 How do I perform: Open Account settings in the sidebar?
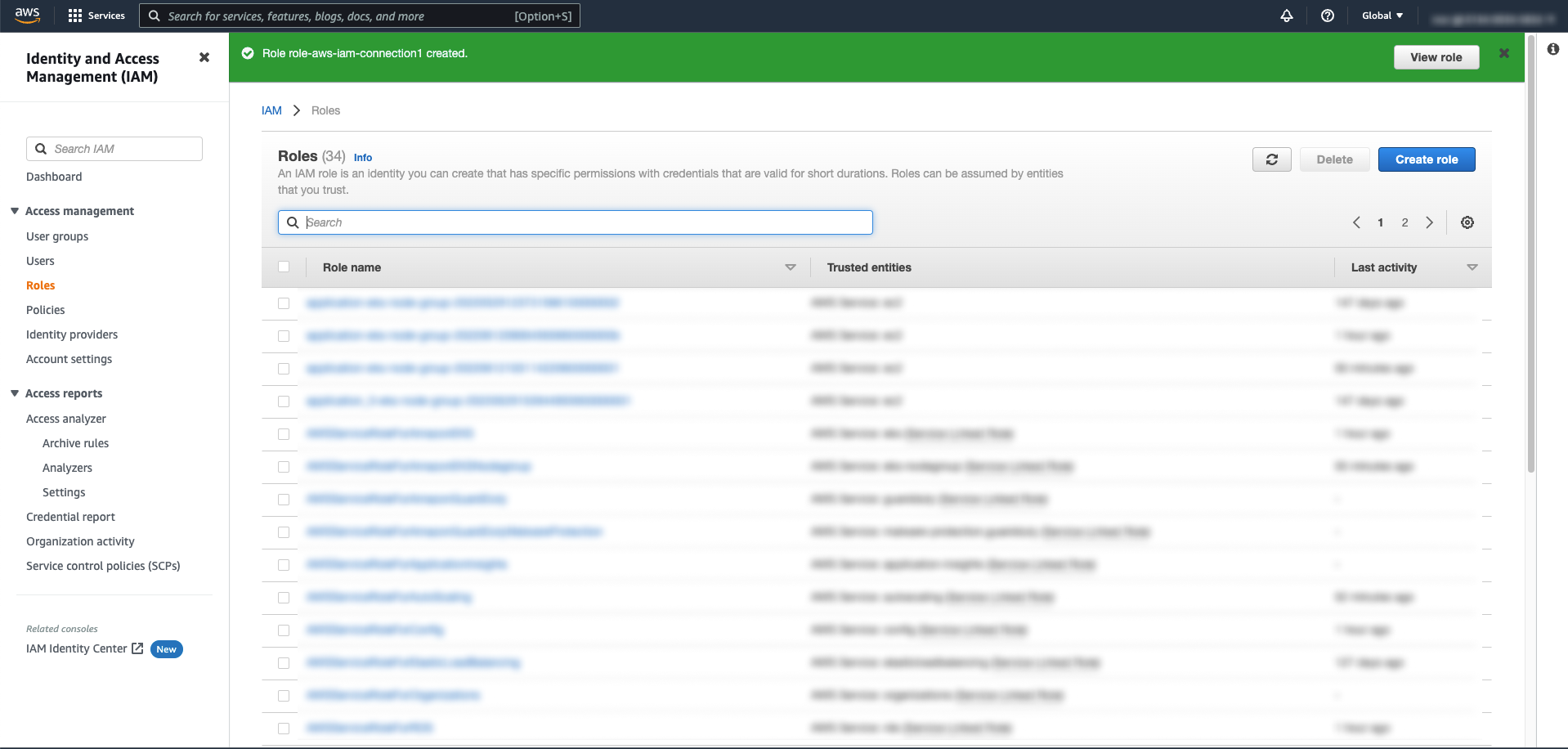[x=69, y=359]
